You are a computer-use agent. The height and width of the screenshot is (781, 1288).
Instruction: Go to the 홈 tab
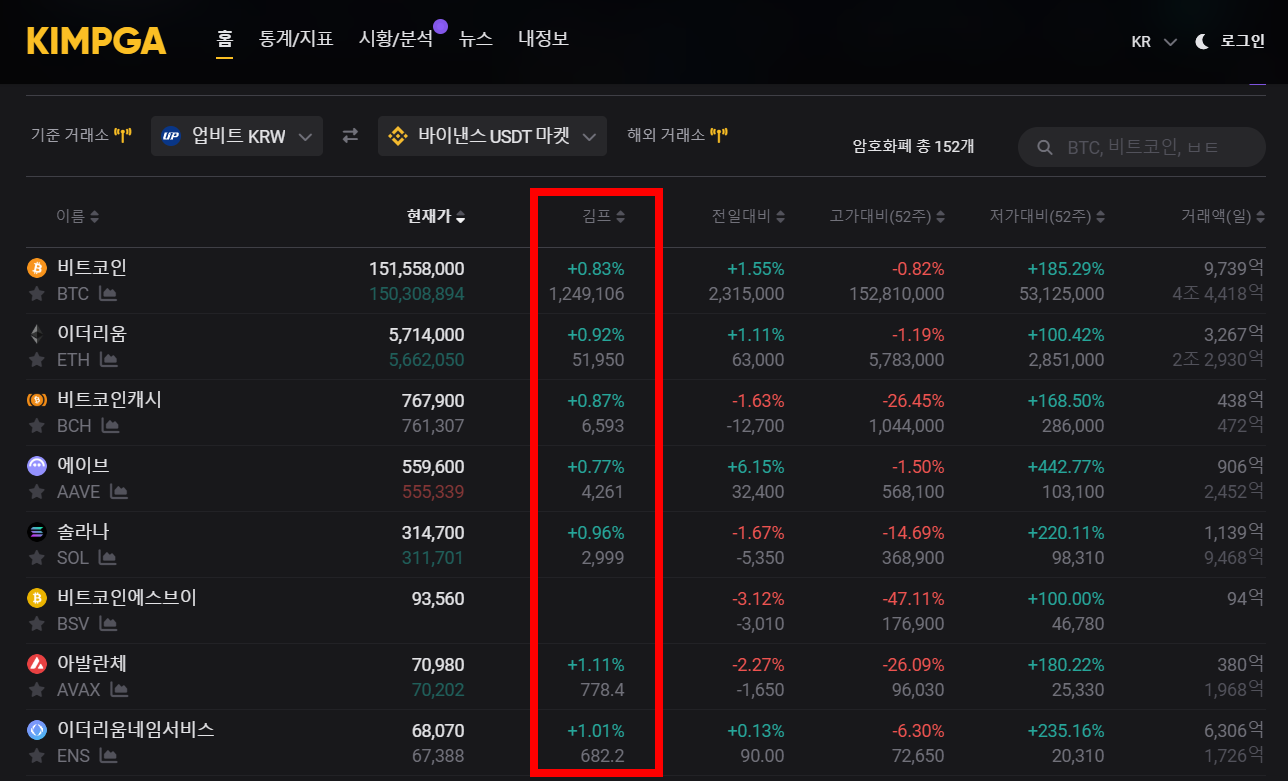pos(225,40)
